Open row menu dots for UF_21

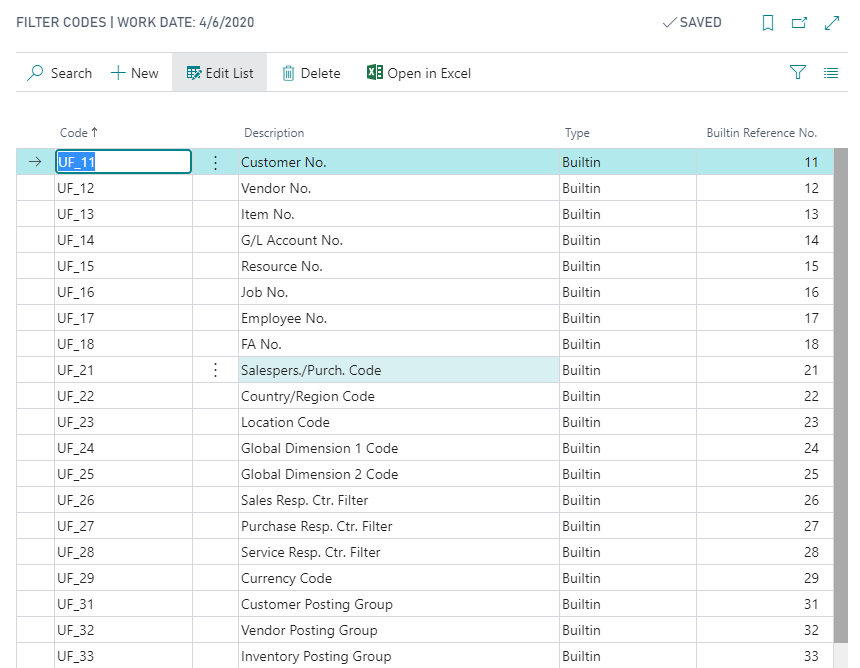click(x=216, y=370)
